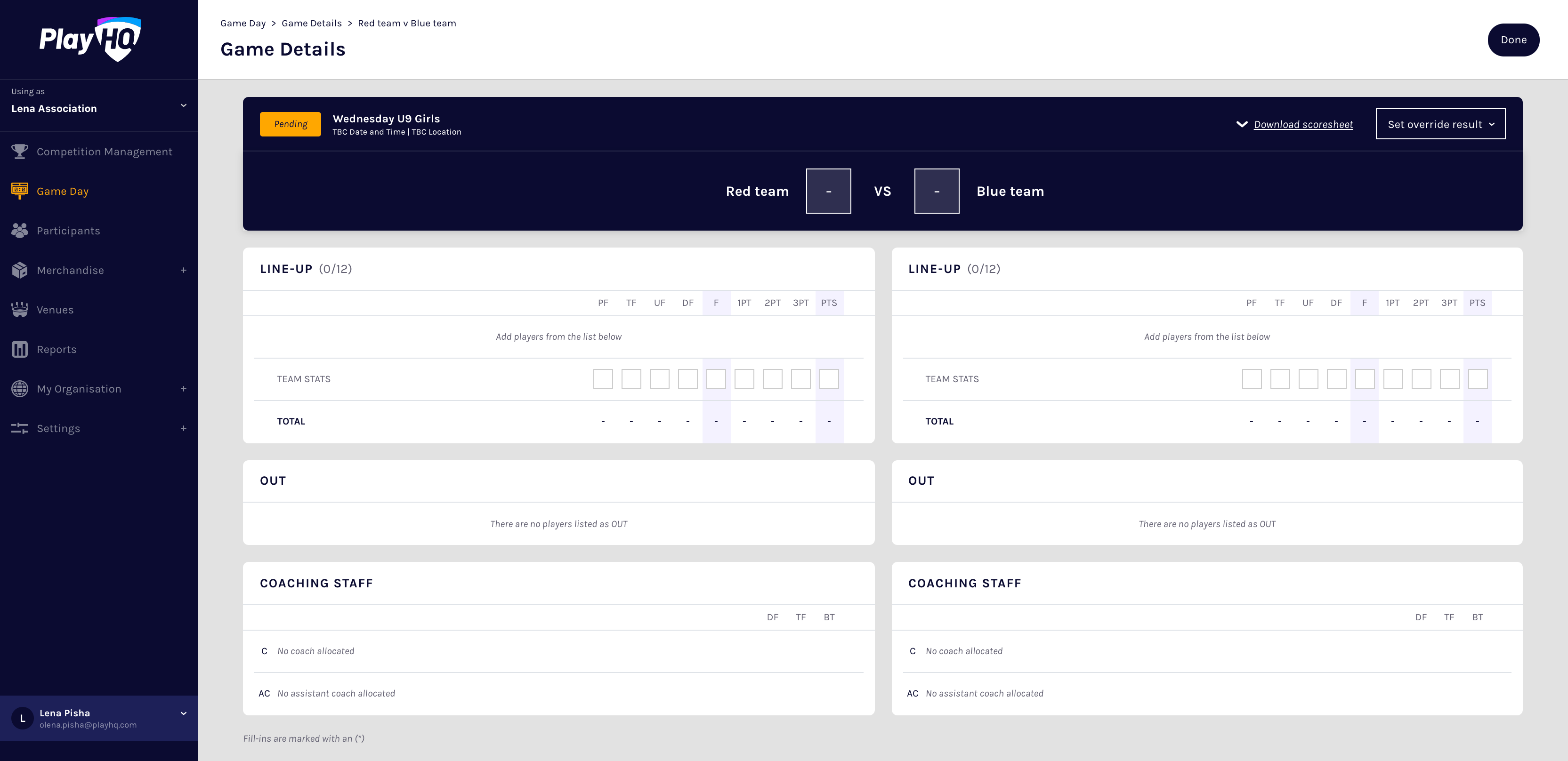Click the My Organisation globe icon

pos(19,389)
